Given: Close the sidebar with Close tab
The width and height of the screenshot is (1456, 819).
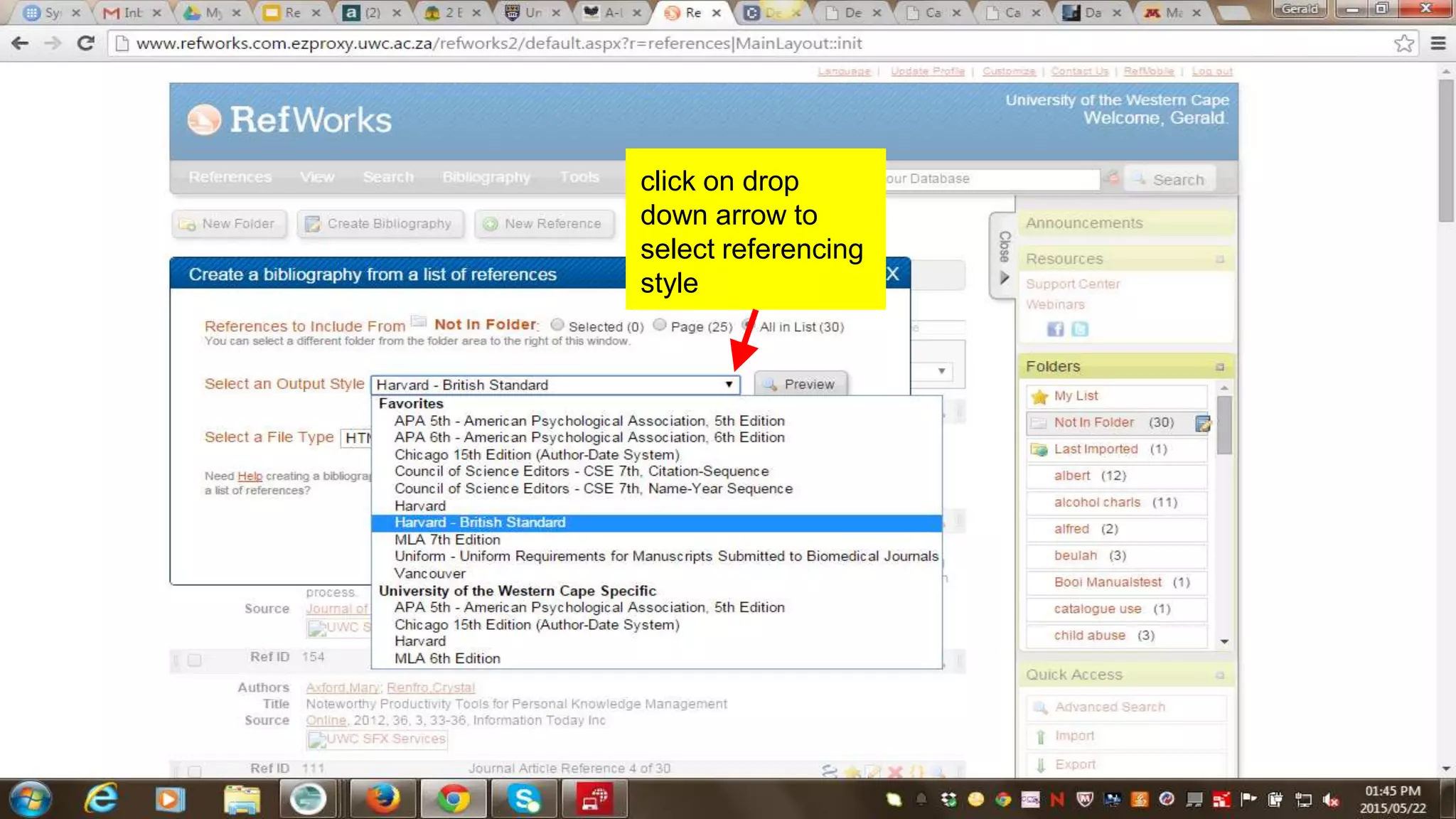Looking at the screenshot, I should coord(1003,256).
